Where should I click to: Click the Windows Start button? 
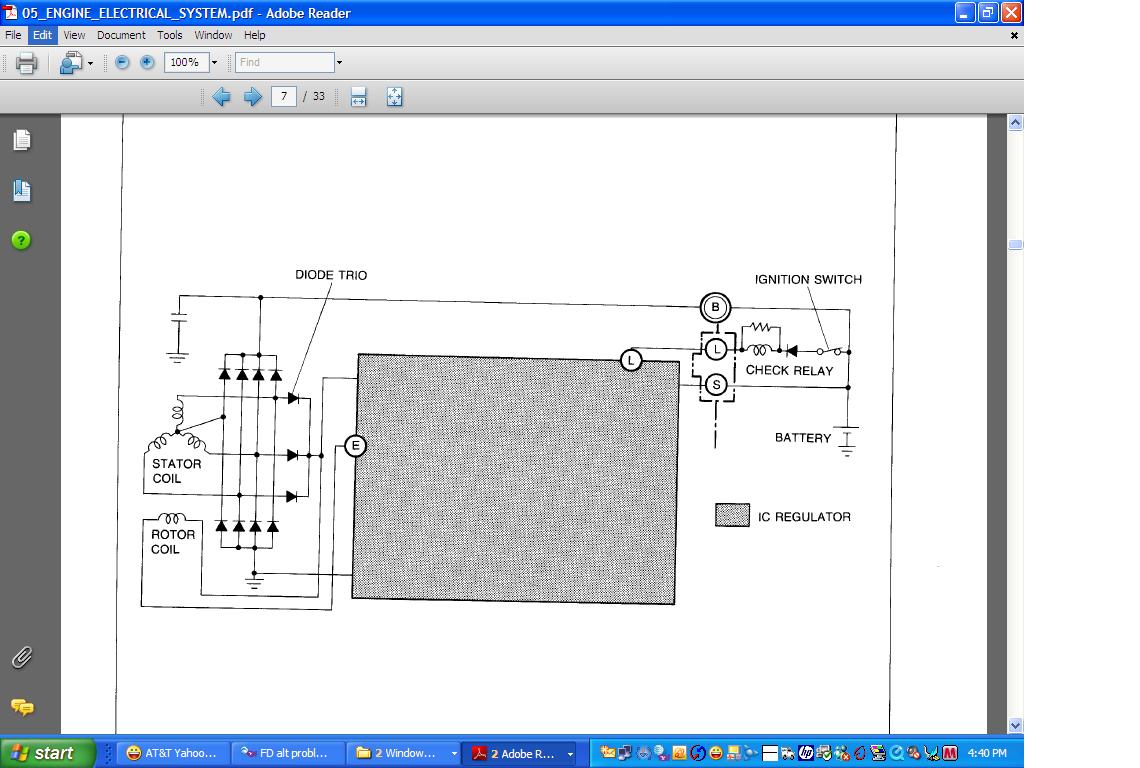coord(48,753)
